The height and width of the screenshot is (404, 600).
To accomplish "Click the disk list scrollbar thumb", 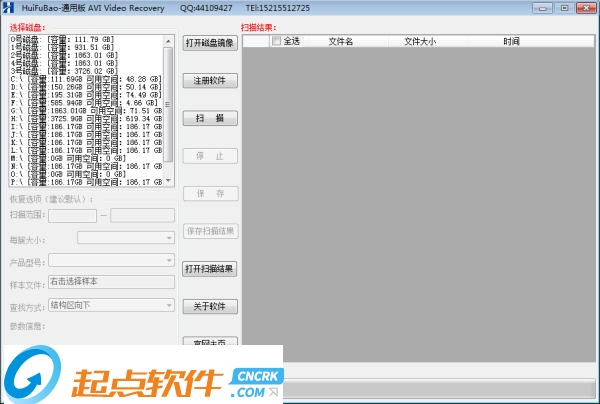I will (168, 104).
